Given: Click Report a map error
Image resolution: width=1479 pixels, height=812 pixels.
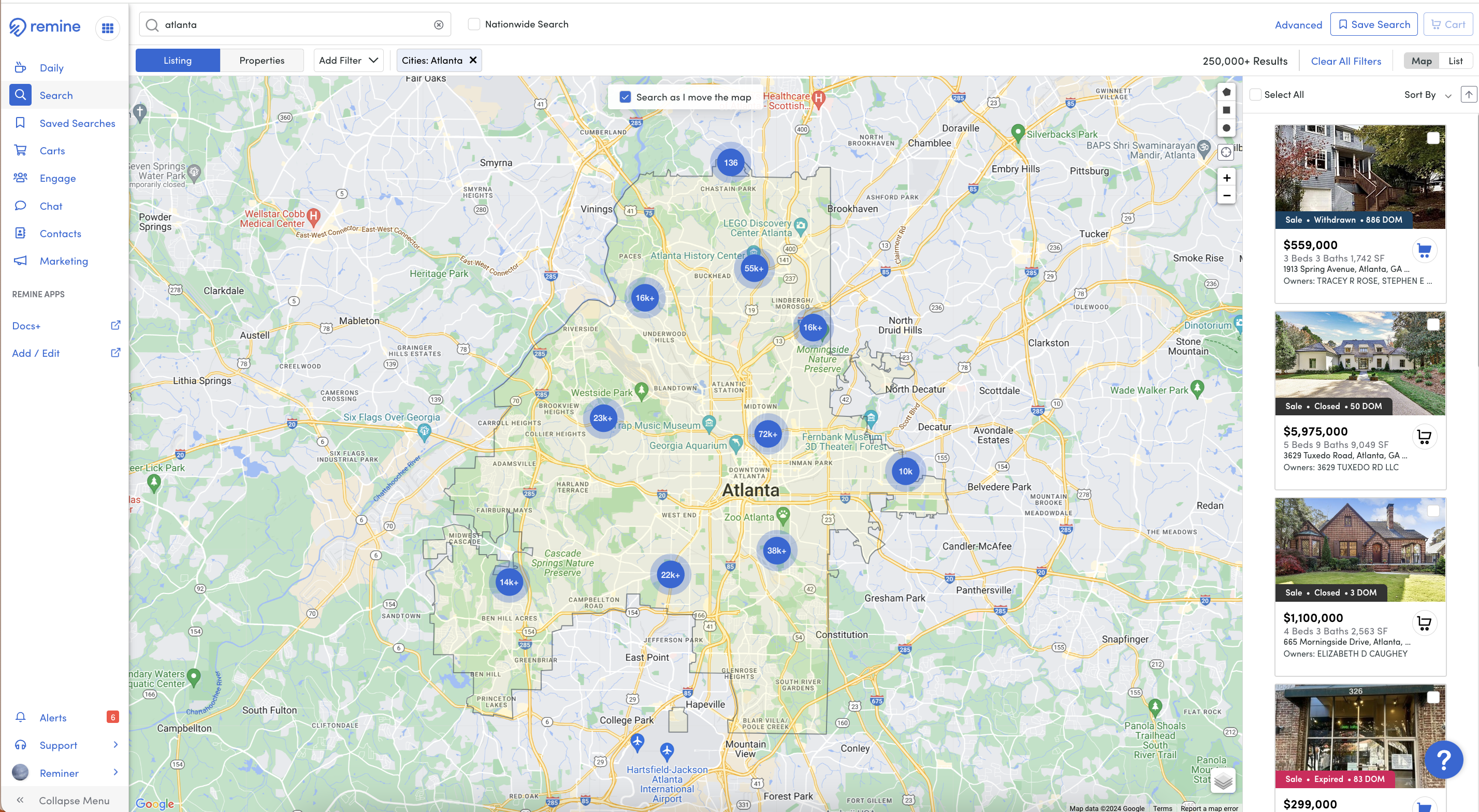Looking at the screenshot, I should pos(1209,808).
